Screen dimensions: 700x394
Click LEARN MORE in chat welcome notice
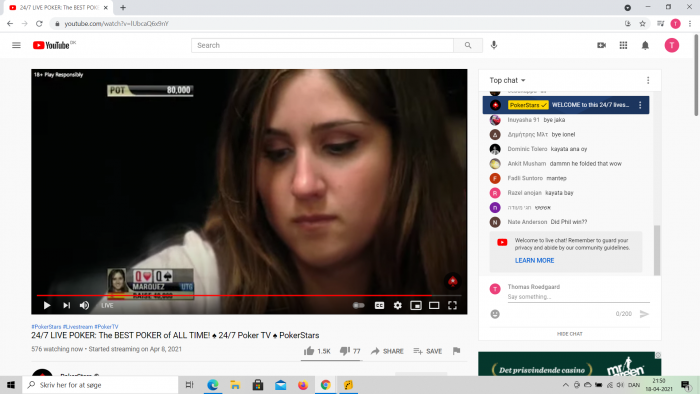tap(534, 260)
